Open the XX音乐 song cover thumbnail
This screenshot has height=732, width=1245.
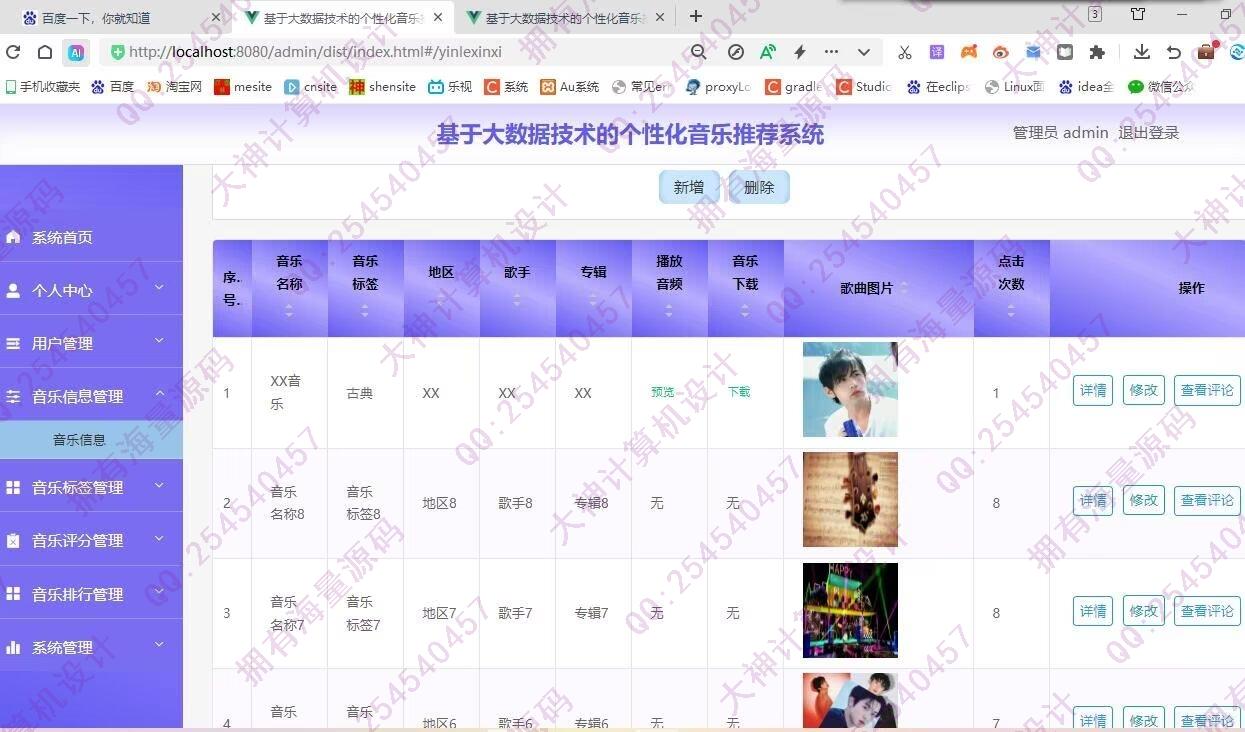point(850,390)
